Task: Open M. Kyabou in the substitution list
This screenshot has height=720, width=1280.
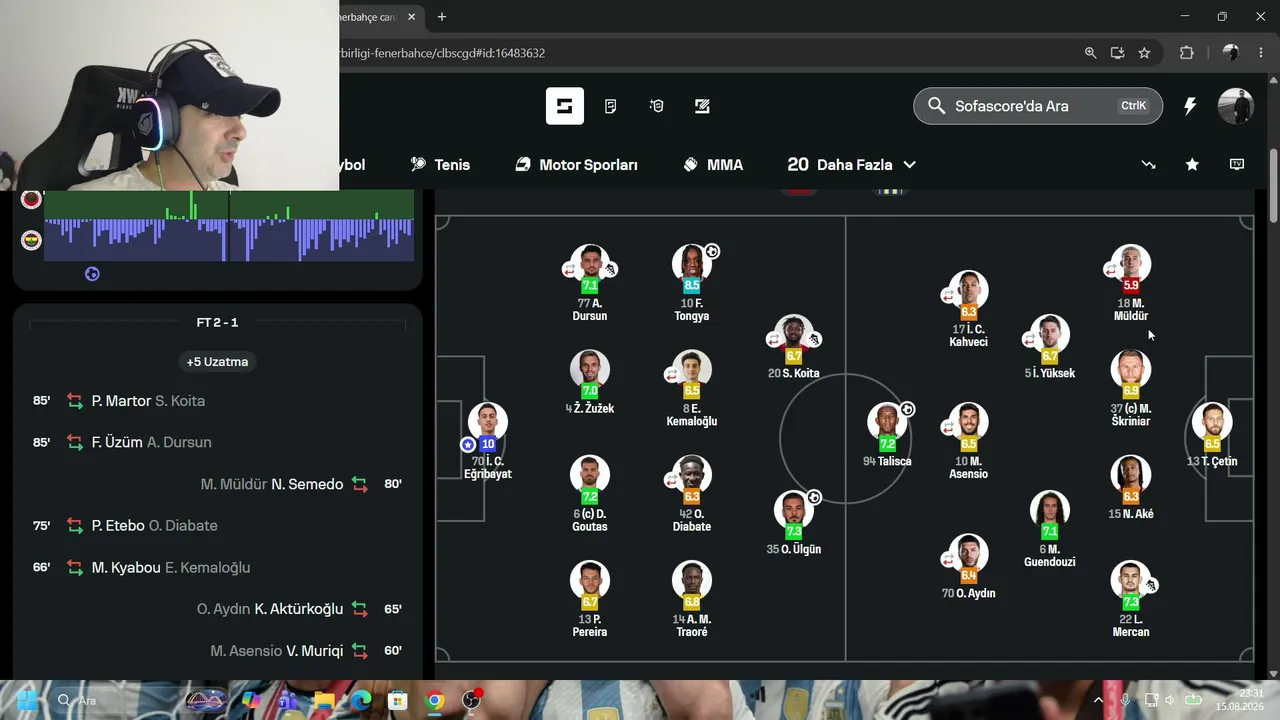Action: 126,567
